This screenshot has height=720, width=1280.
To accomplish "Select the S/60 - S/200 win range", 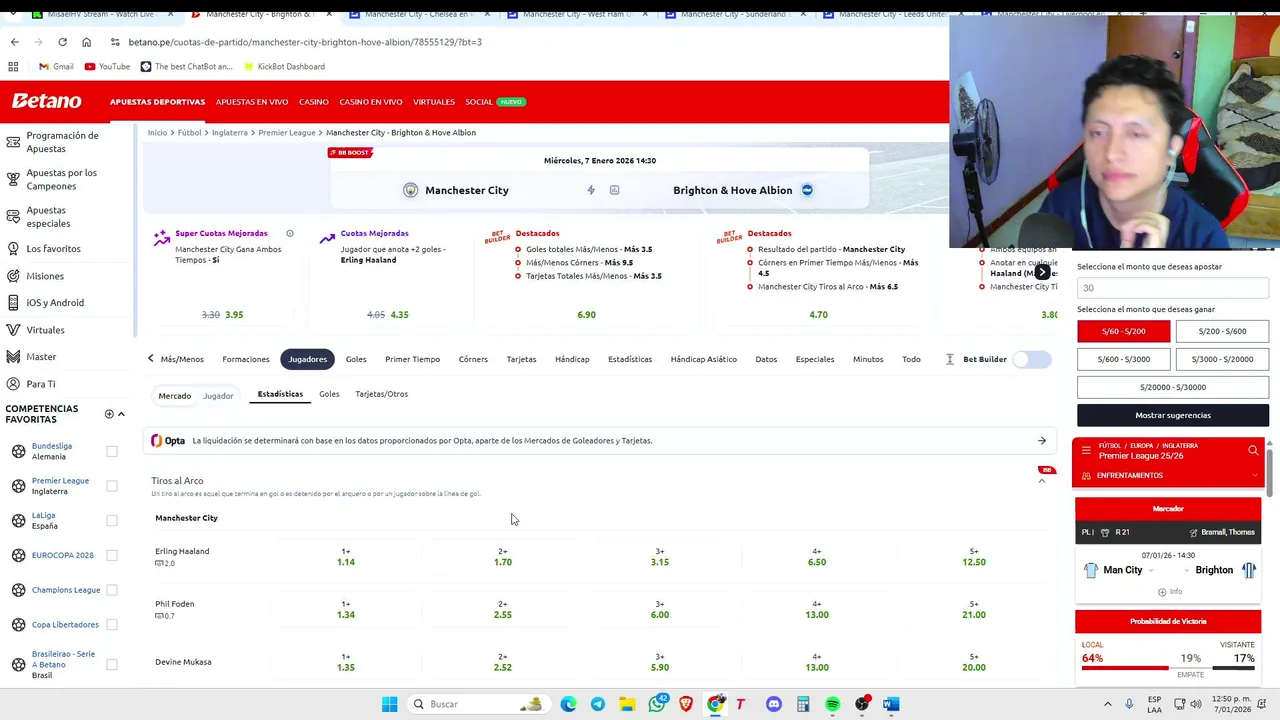I will click(1123, 331).
